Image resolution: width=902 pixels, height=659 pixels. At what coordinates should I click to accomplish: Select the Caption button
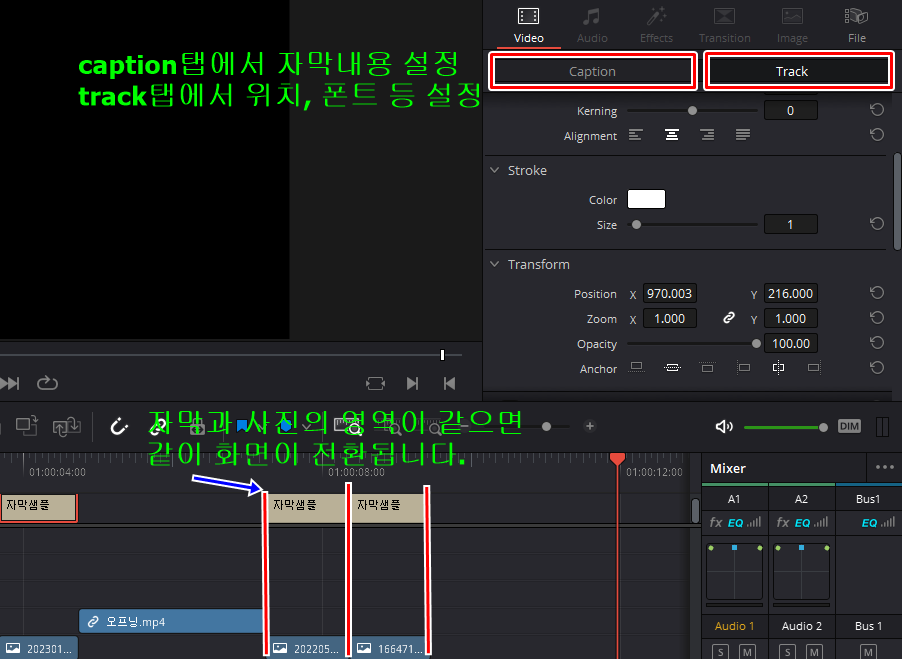pos(592,71)
